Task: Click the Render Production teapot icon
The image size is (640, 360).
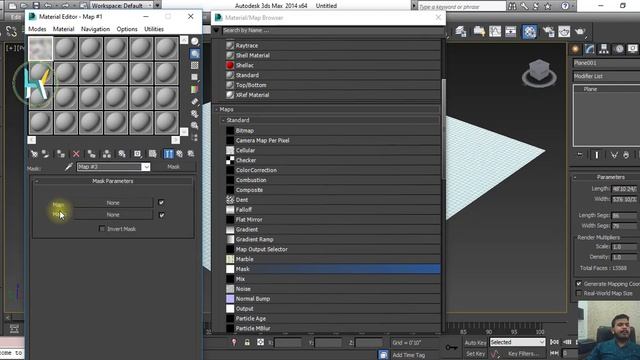Action: tap(580, 31)
